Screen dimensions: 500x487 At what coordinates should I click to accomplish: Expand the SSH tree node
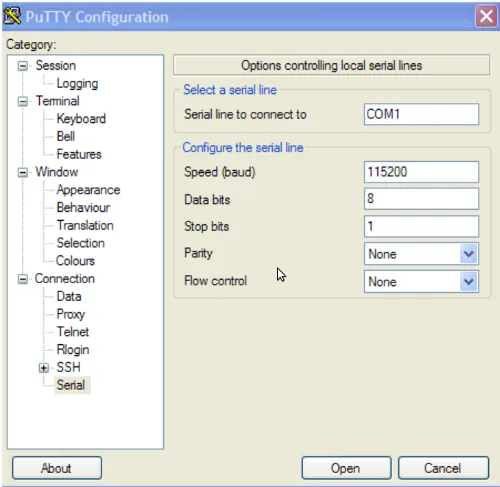point(44,368)
